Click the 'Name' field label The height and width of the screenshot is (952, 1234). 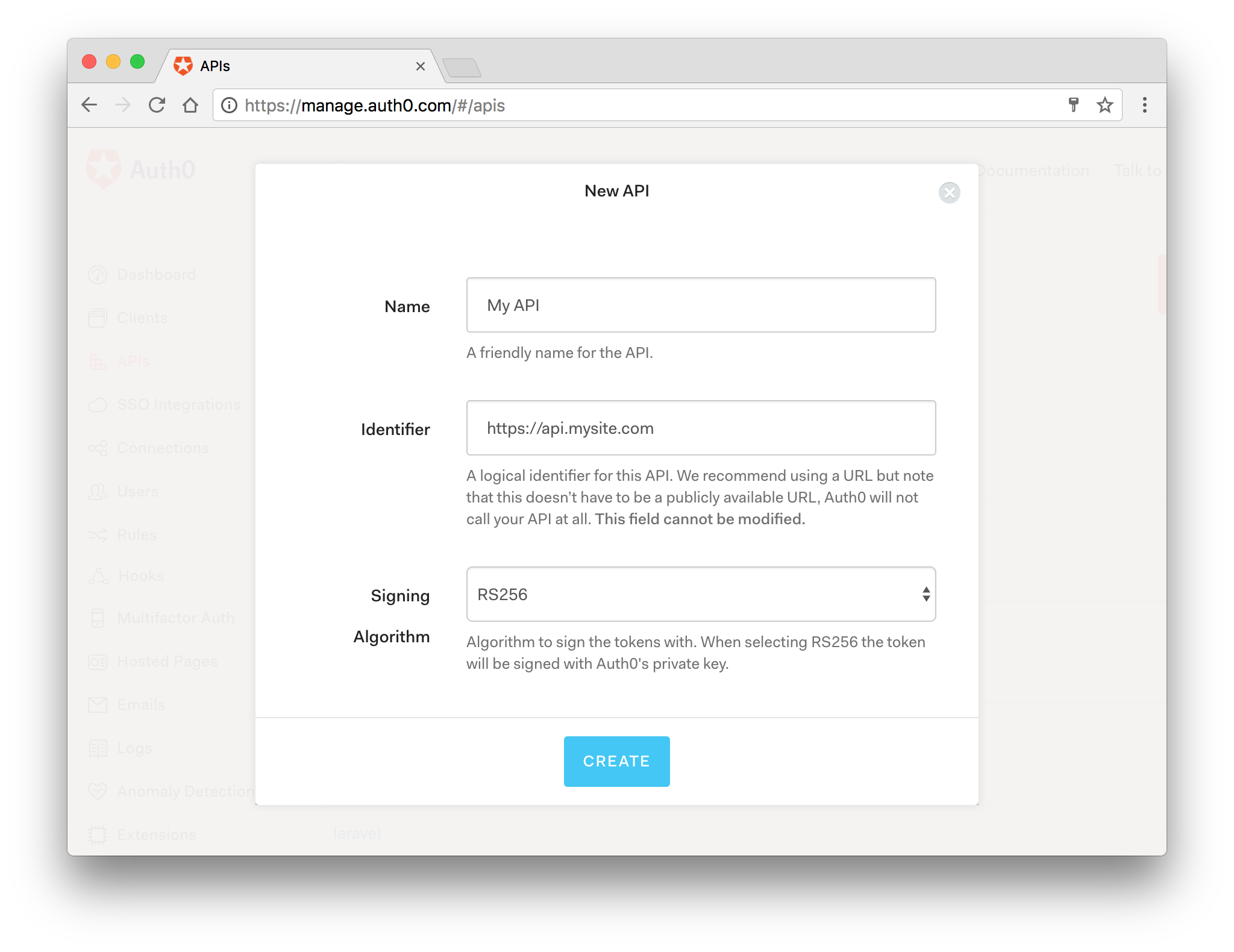(407, 307)
